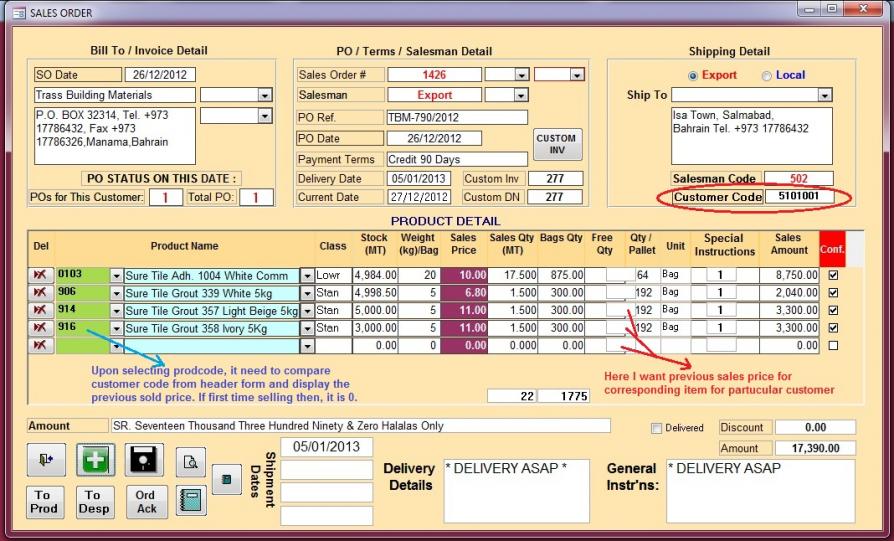The width and height of the screenshot is (894, 541).
Task: Check Conf. box on the empty row
Action: [833, 345]
